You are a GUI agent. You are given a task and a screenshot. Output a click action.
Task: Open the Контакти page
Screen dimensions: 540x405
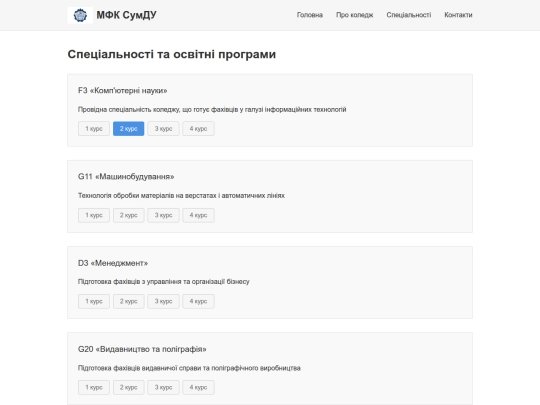tap(458, 15)
